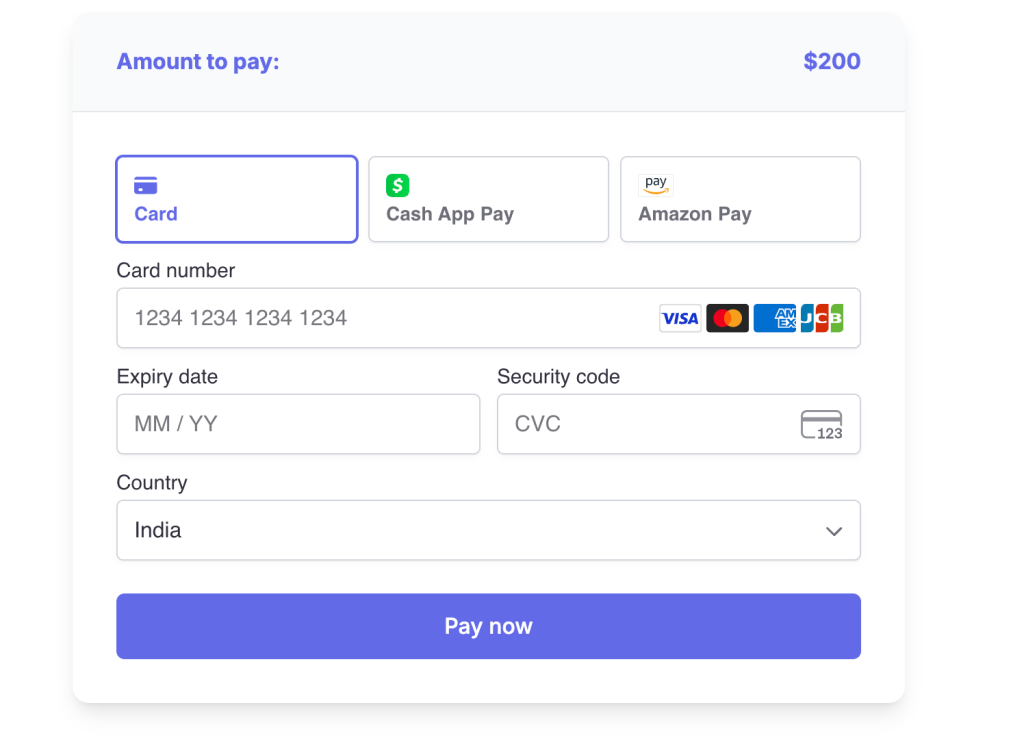Click the $200 amount text
Viewport: 1024px width, 742px height.
coord(832,61)
